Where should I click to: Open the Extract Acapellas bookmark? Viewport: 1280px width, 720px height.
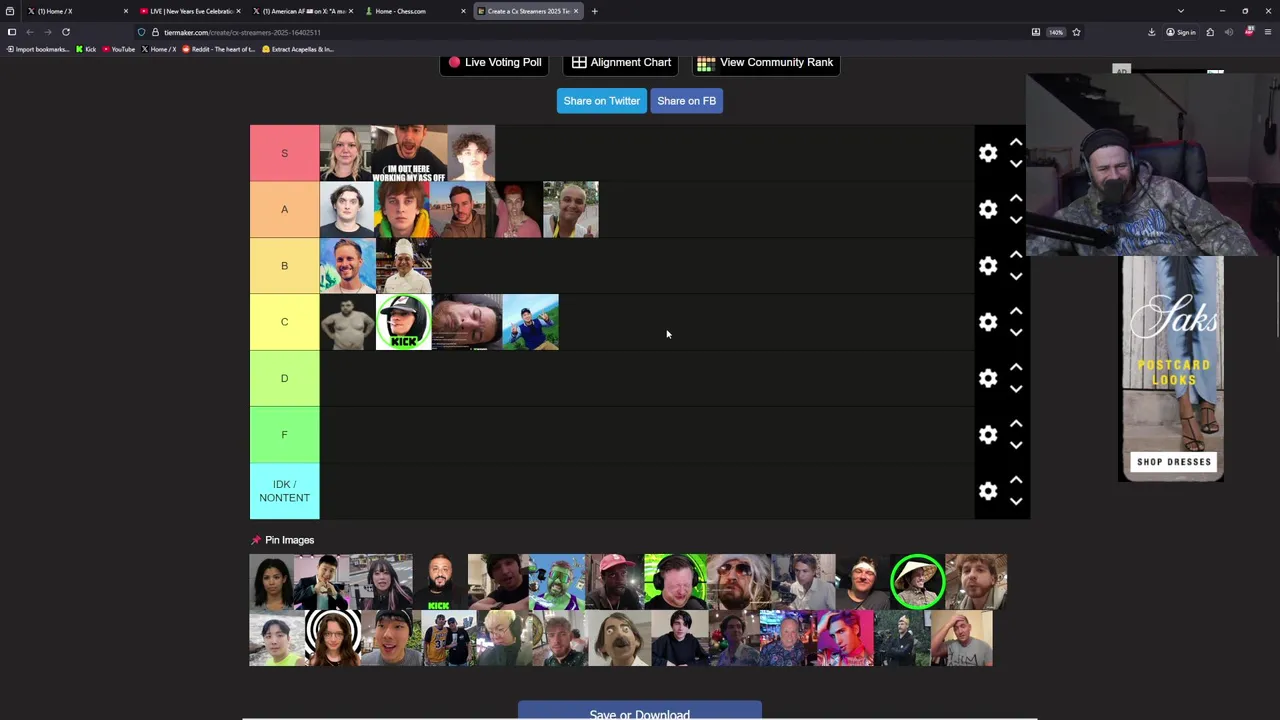pos(298,49)
